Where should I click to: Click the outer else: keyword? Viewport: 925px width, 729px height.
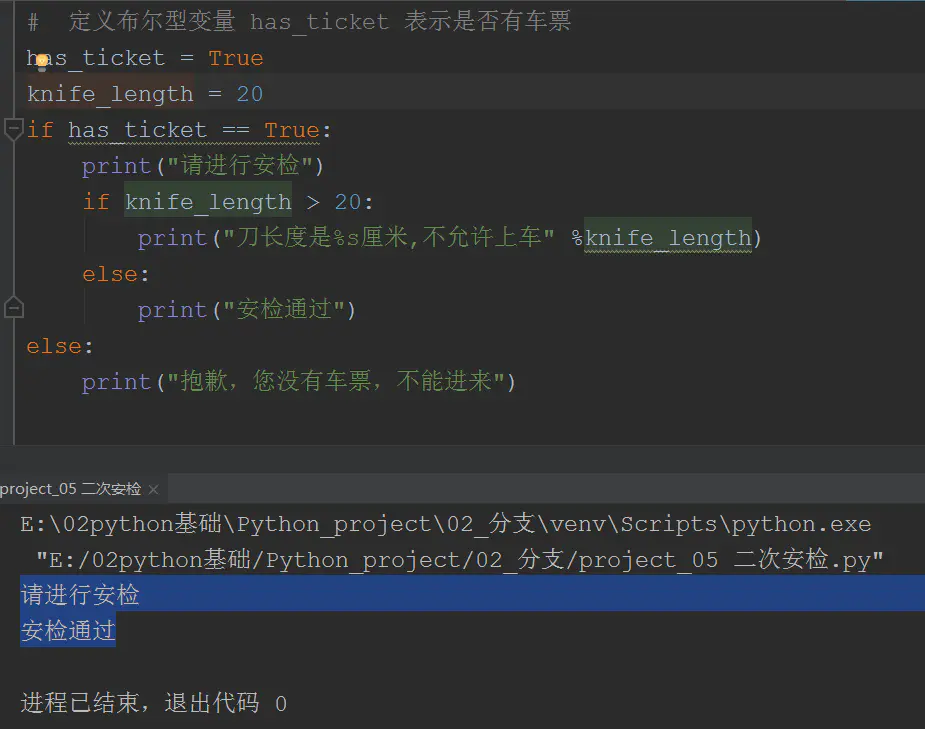(60, 346)
